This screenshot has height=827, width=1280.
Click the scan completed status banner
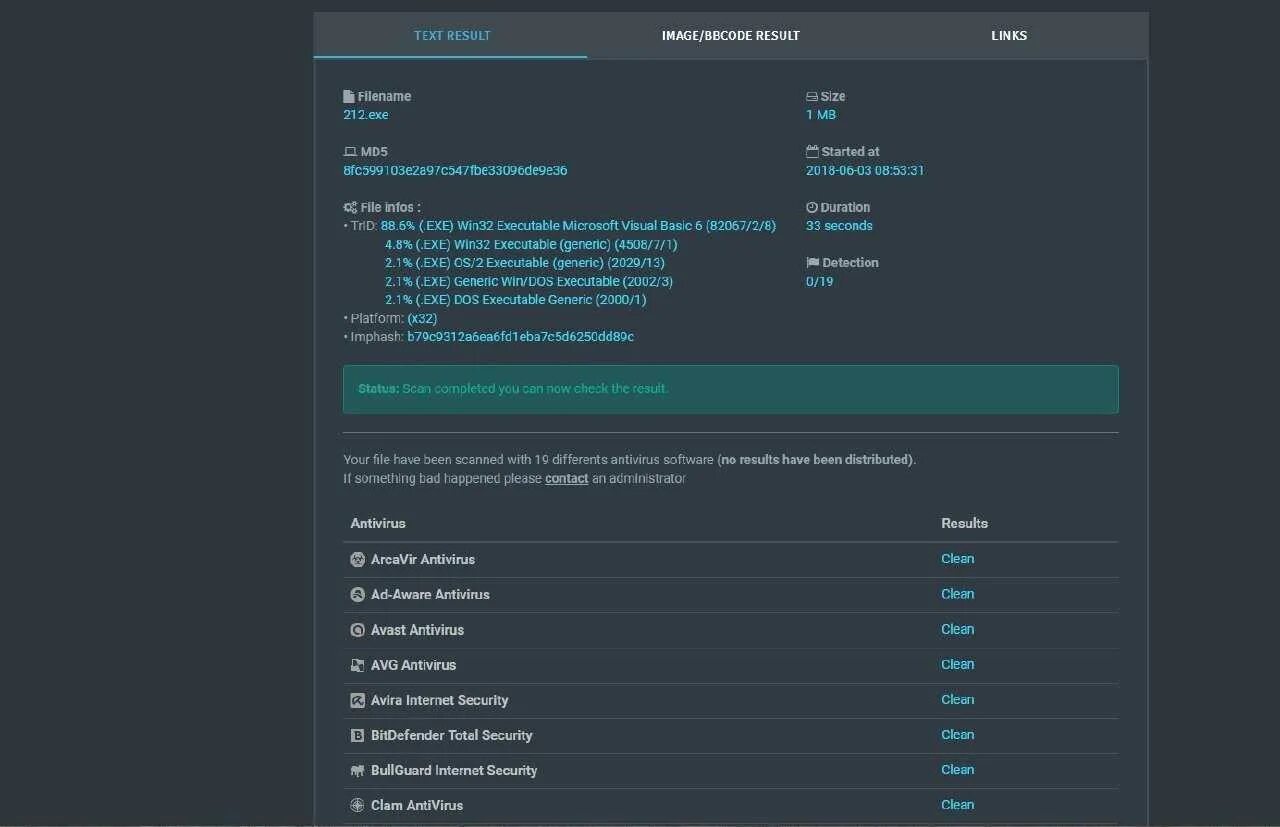[x=730, y=389]
